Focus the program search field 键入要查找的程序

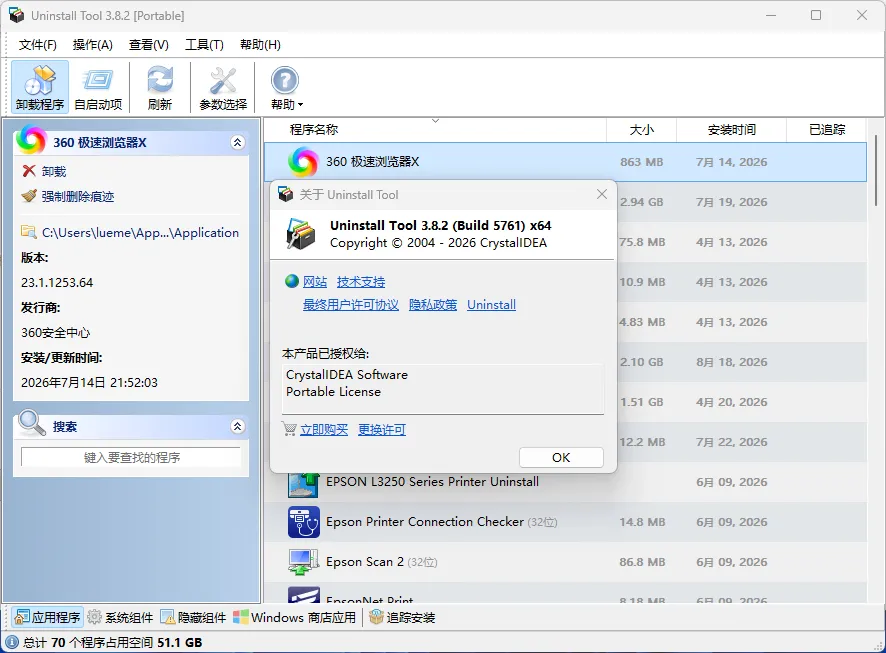coord(131,457)
